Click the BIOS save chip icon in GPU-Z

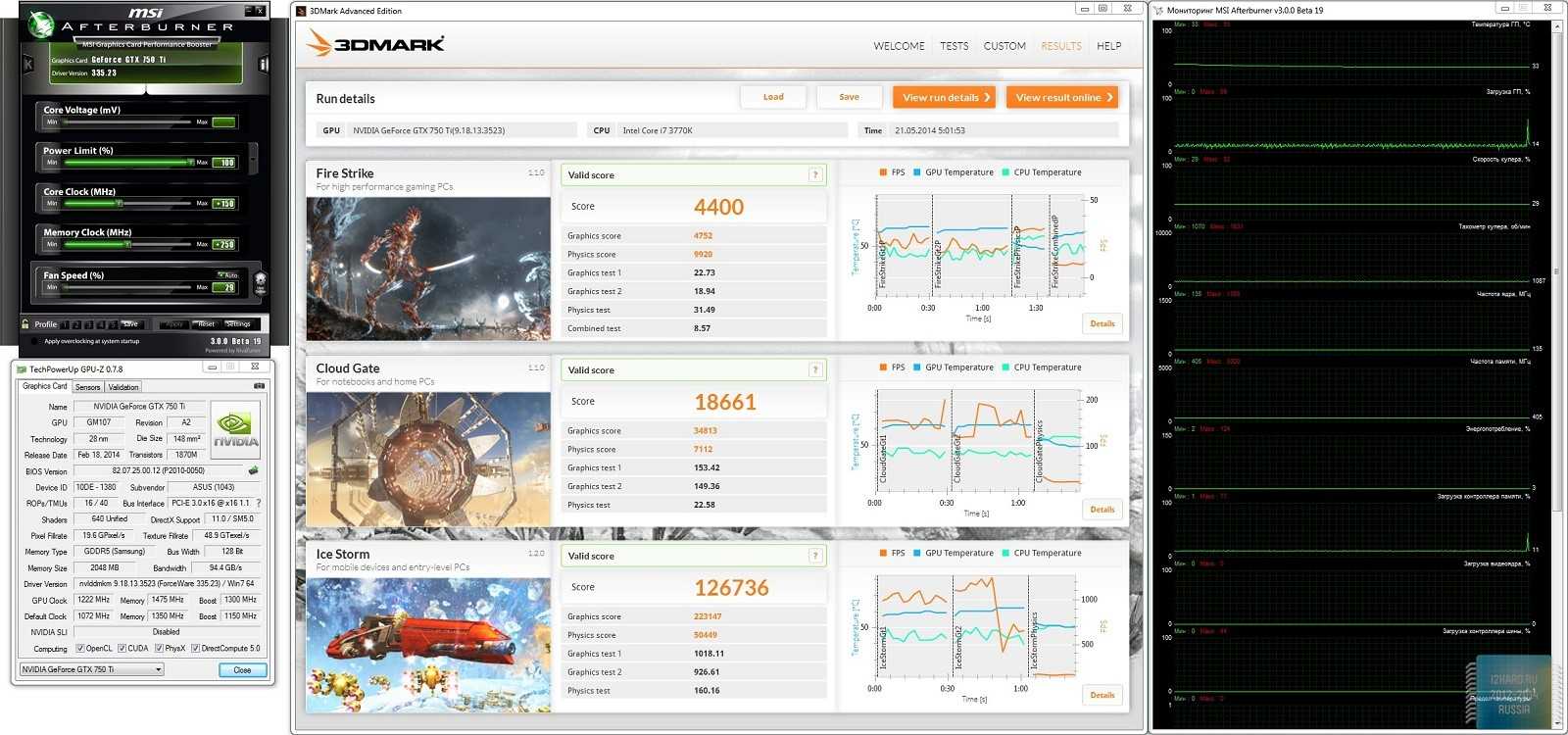[x=254, y=471]
